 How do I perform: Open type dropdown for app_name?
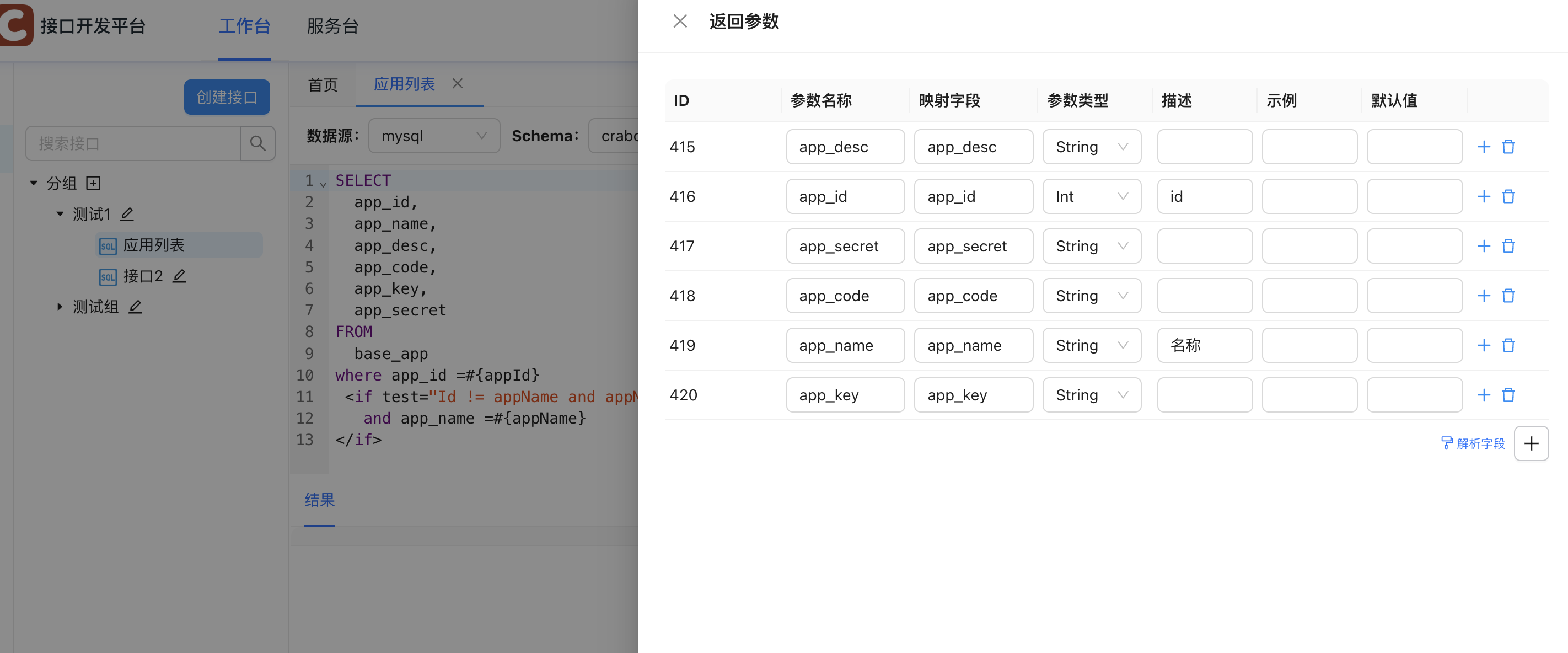pos(1092,345)
